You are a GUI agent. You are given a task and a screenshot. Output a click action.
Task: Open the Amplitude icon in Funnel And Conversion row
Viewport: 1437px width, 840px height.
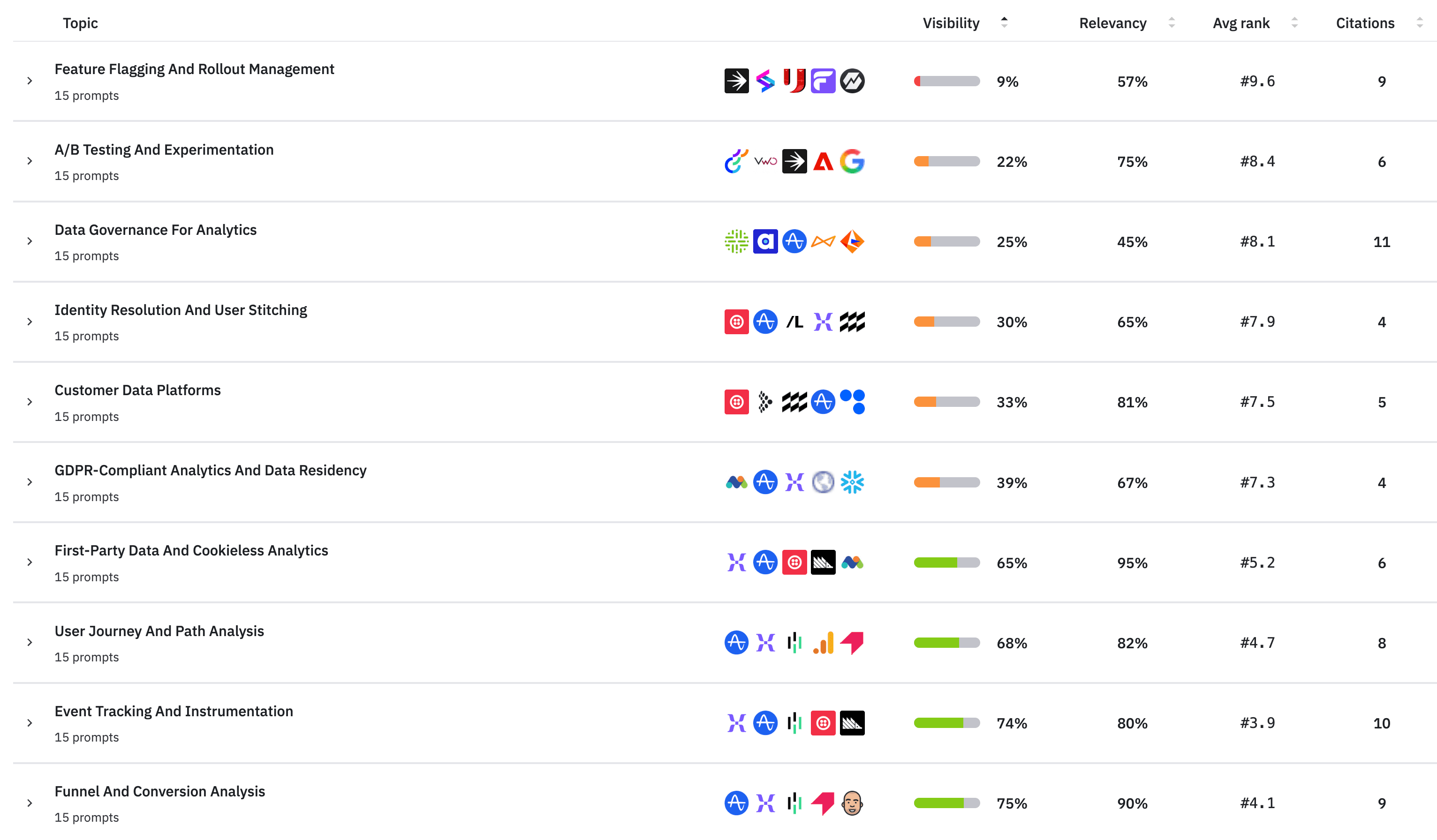736,803
